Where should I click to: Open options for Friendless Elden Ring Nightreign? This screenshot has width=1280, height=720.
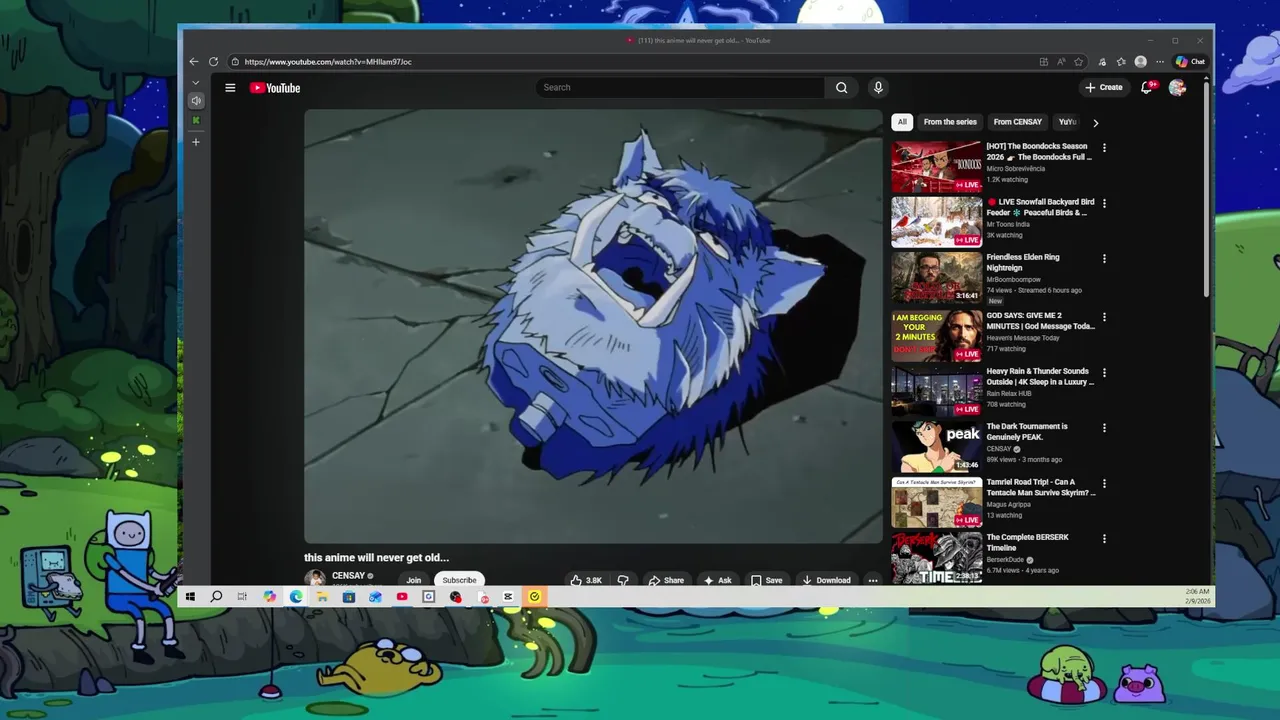coord(1104,259)
